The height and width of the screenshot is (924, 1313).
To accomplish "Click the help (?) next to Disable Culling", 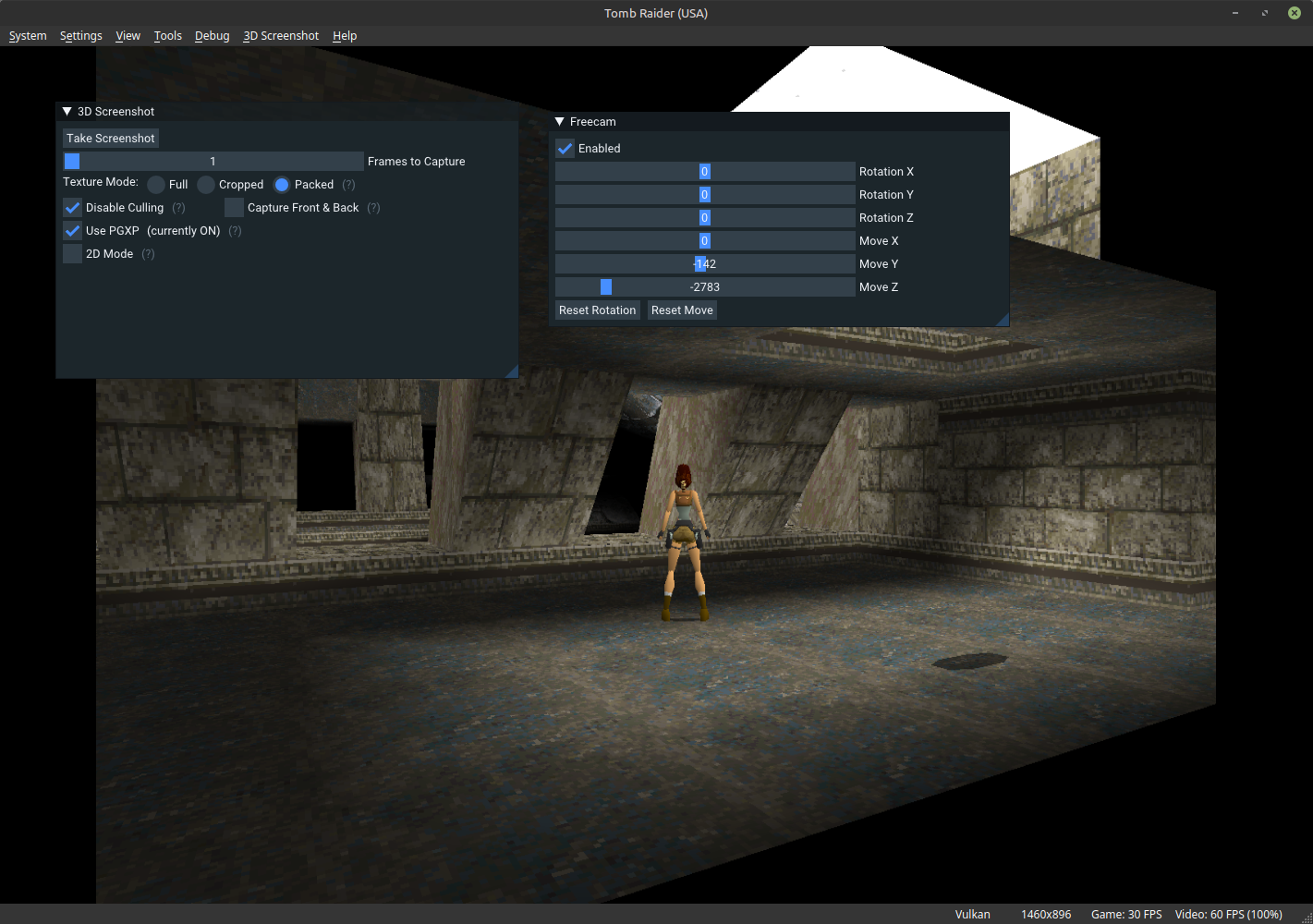I will (x=178, y=208).
